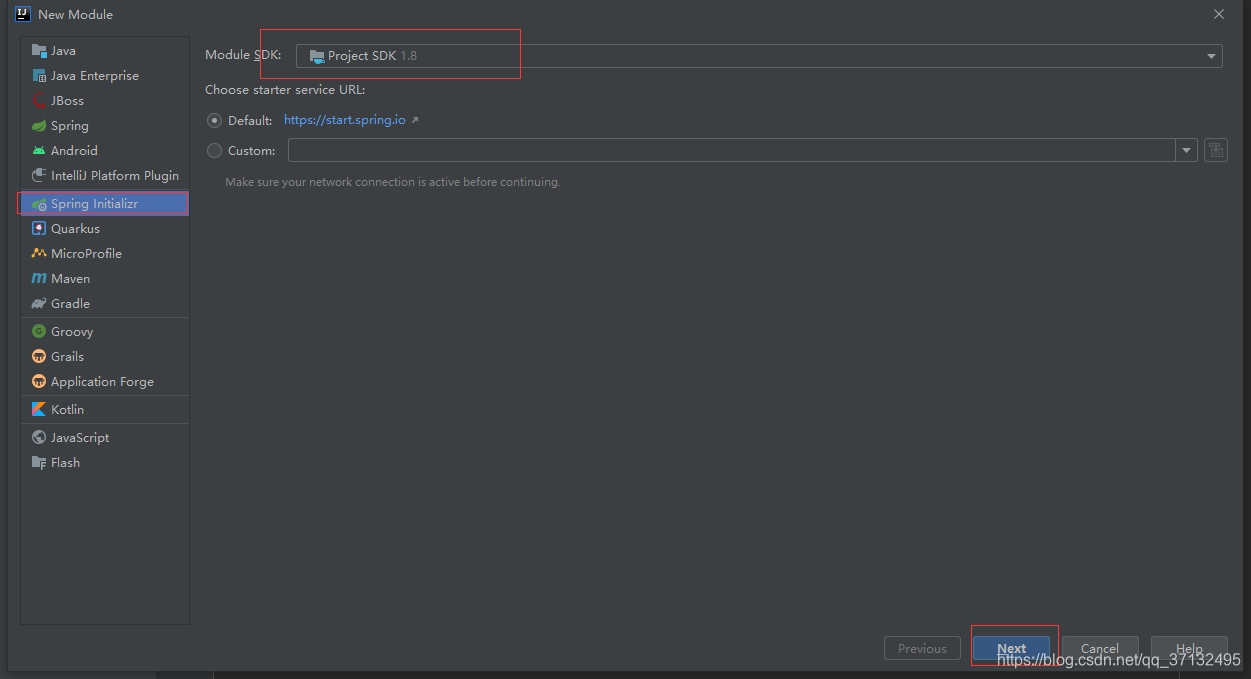Click the MicroProfile label text

[x=86, y=254]
